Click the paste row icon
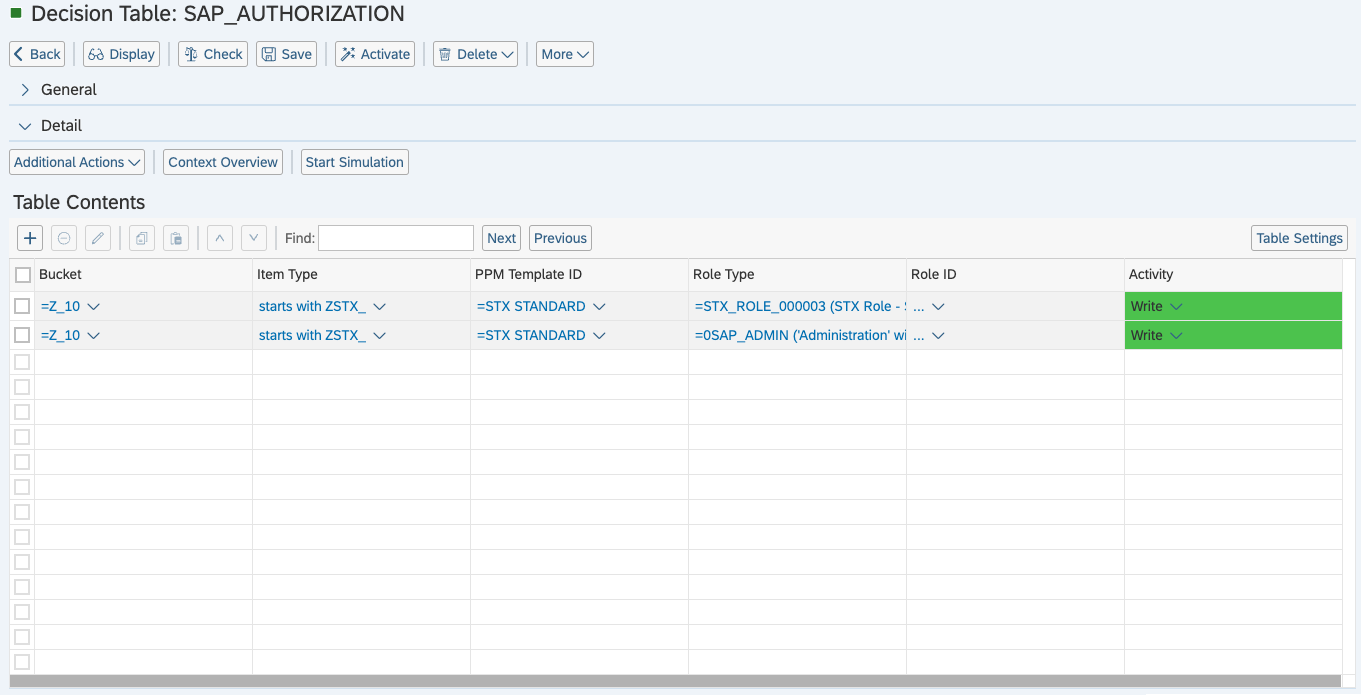The image size is (1361, 695). [x=175, y=238]
